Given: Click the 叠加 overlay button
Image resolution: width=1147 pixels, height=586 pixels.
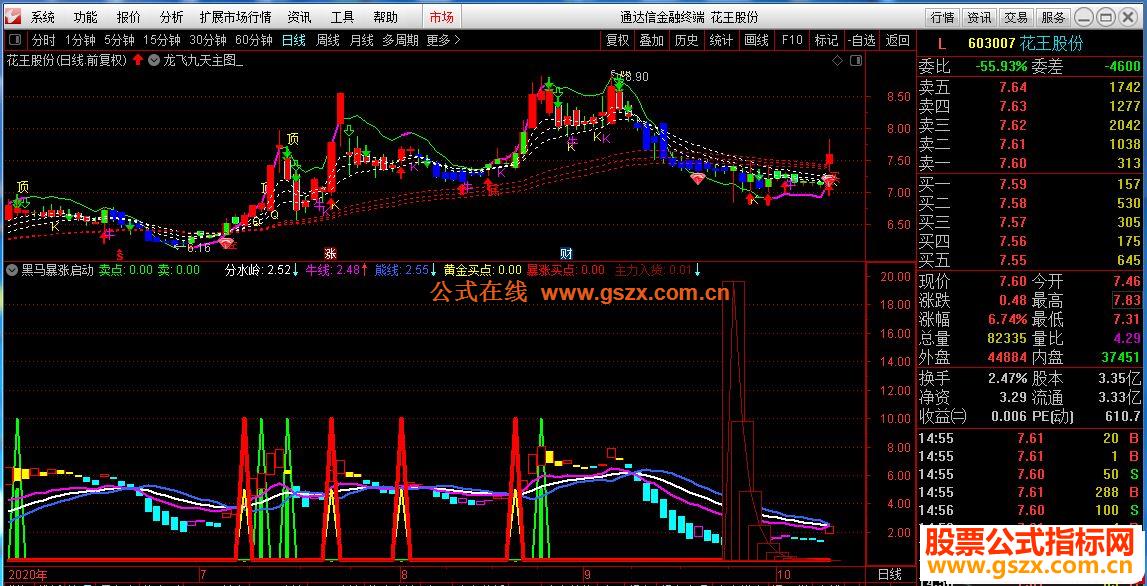Looking at the screenshot, I should (651, 40).
